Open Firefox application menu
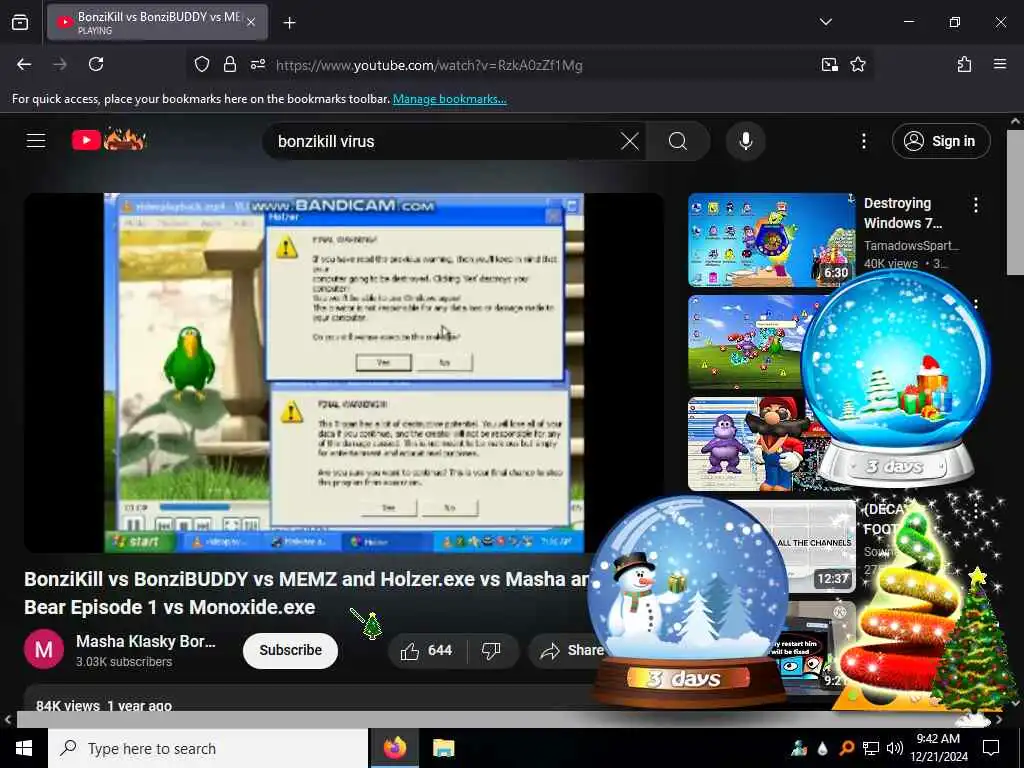Viewport: 1024px width, 768px height. [x=999, y=64]
